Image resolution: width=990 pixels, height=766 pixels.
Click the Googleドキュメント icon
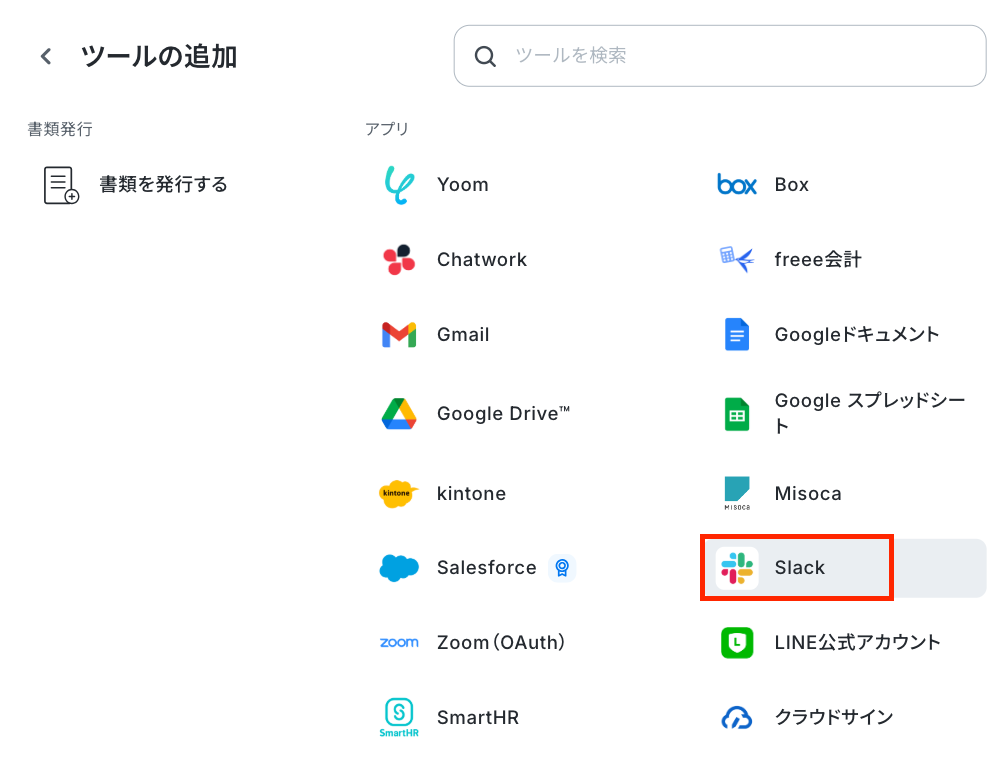[x=737, y=335]
